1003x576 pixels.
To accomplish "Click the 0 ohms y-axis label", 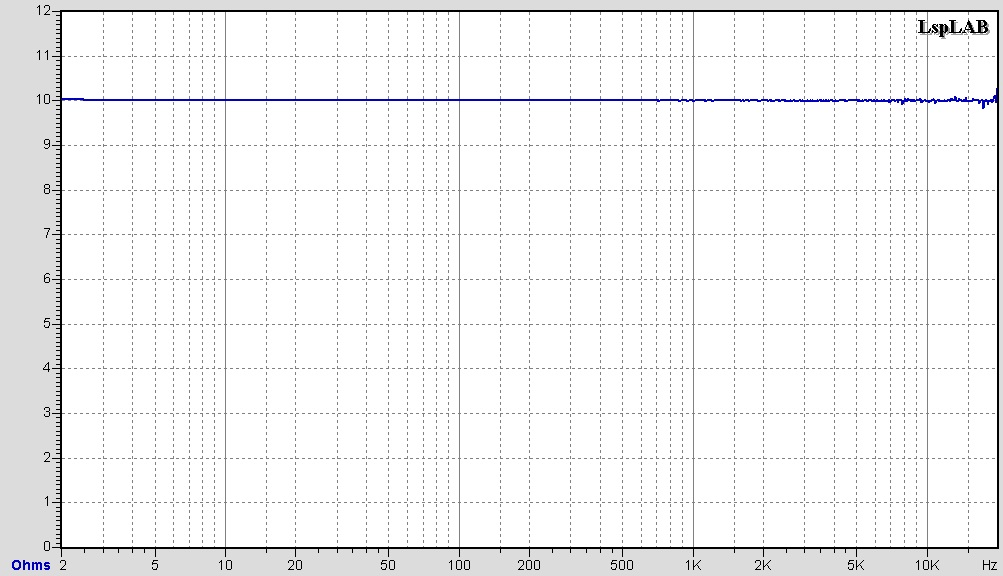I will (x=47, y=547).
